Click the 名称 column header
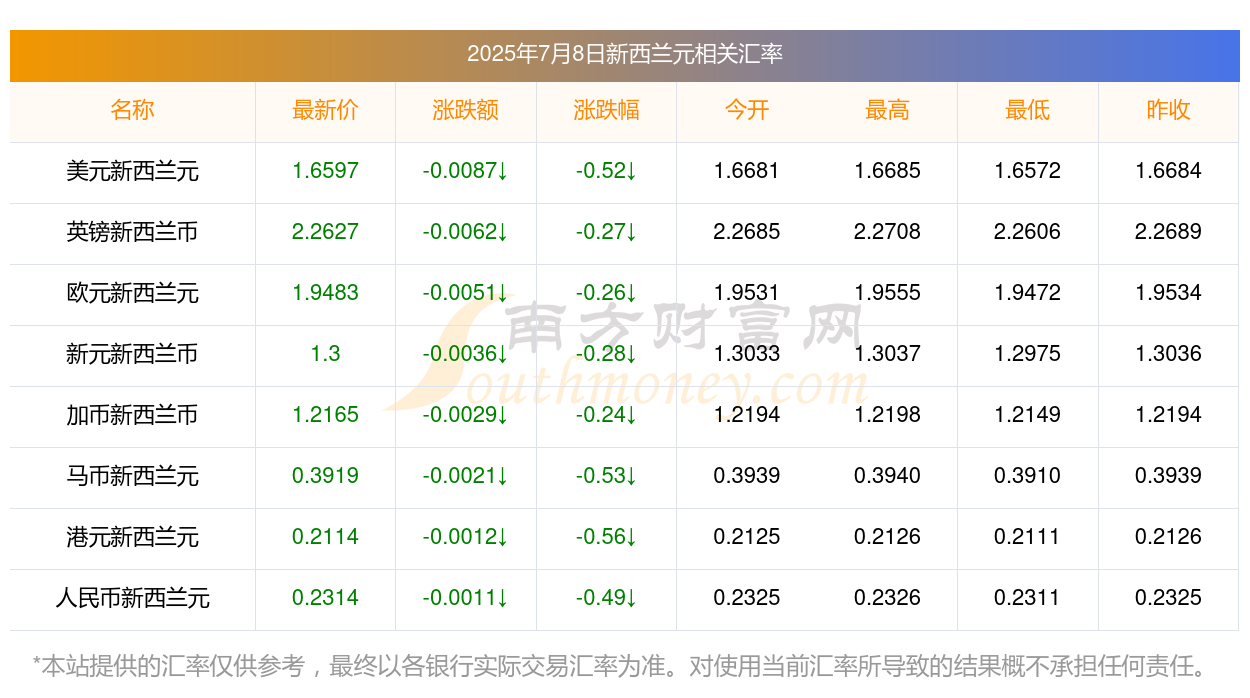Screen dimensions: 1250x698 tap(132, 110)
